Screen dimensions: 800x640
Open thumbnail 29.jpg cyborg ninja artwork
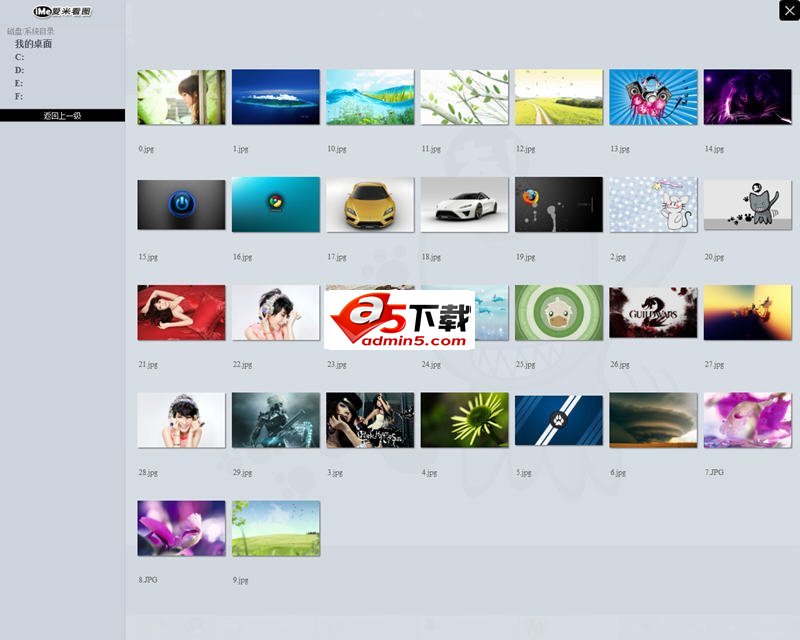coord(276,420)
